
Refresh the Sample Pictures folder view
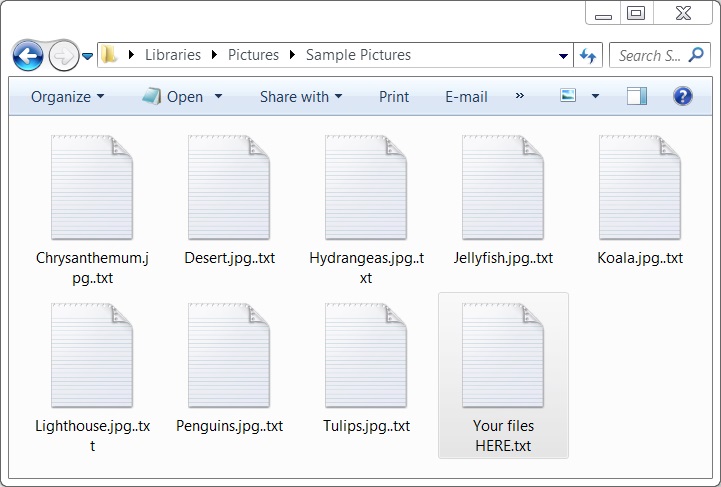(588, 56)
